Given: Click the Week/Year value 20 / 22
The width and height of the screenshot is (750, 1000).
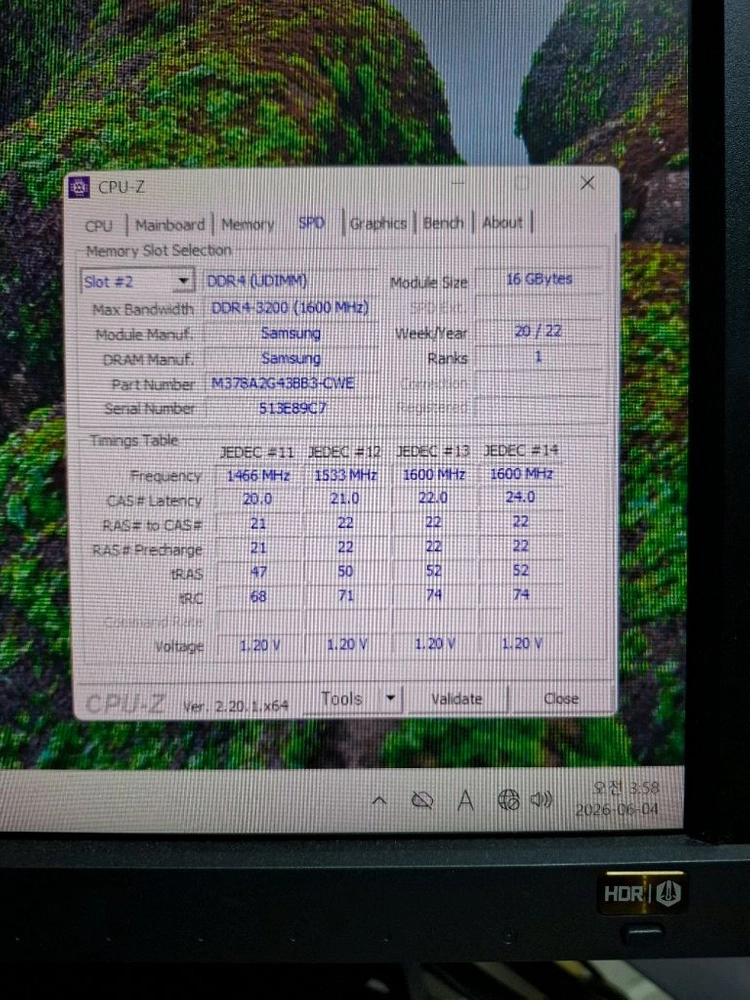Looking at the screenshot, I should 538,331.
